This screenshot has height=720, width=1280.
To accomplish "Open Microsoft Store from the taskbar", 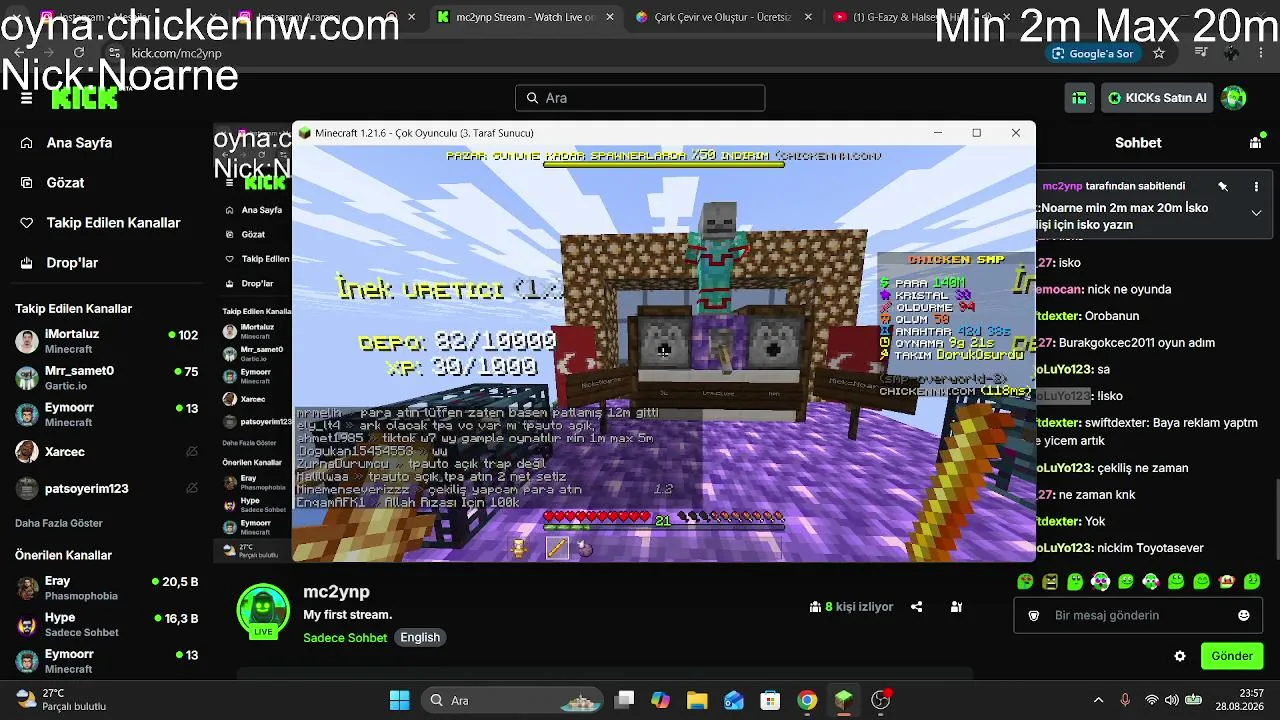I will [770, 700].
